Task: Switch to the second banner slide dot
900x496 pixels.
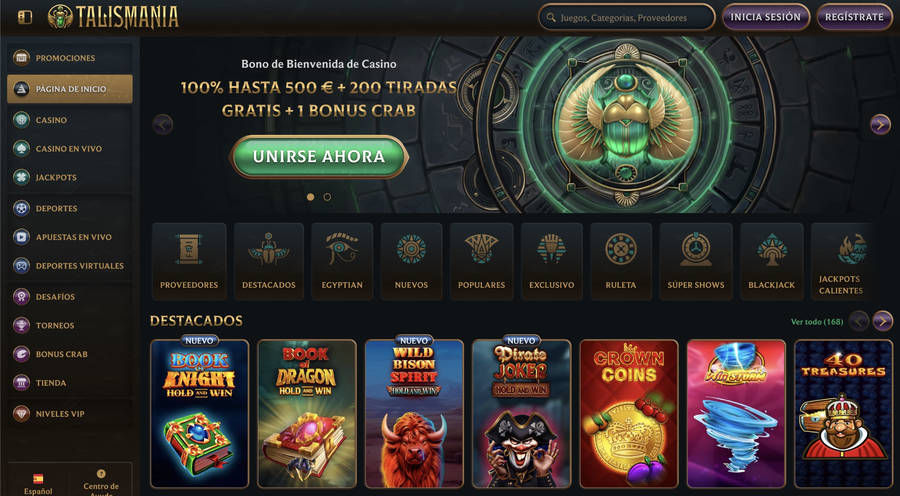Action: [x=327, y=197]
